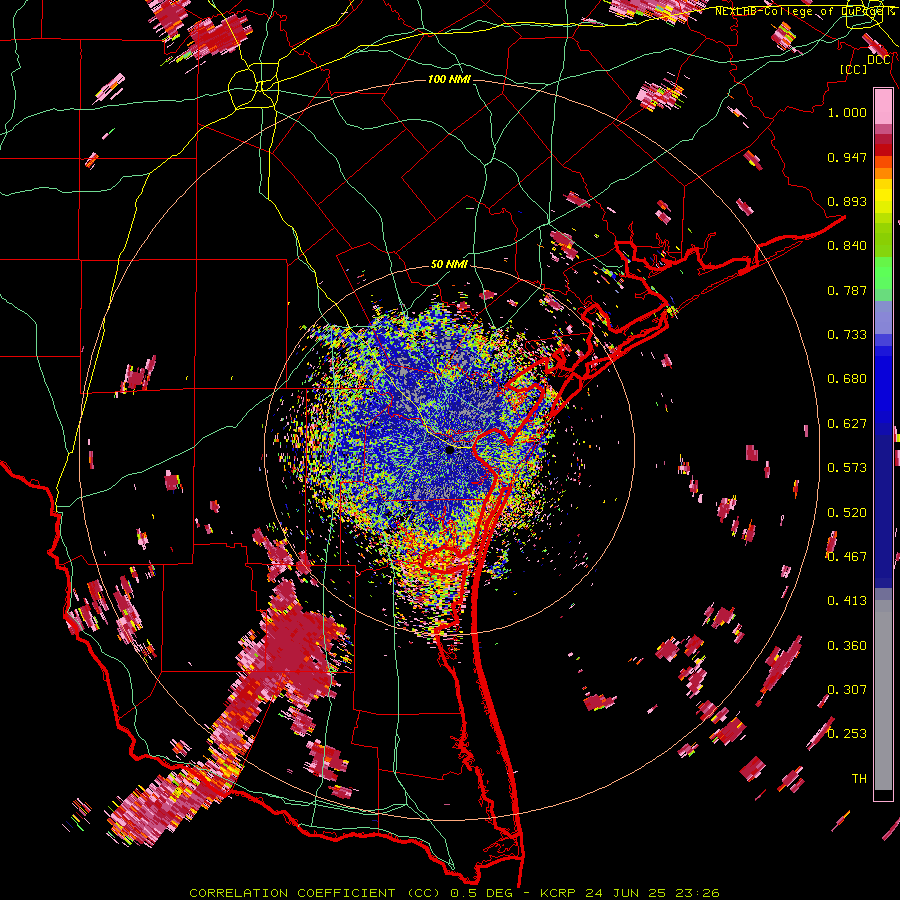Click the 0.573 scale value
The image size is (900, 900).
(847, 468)
